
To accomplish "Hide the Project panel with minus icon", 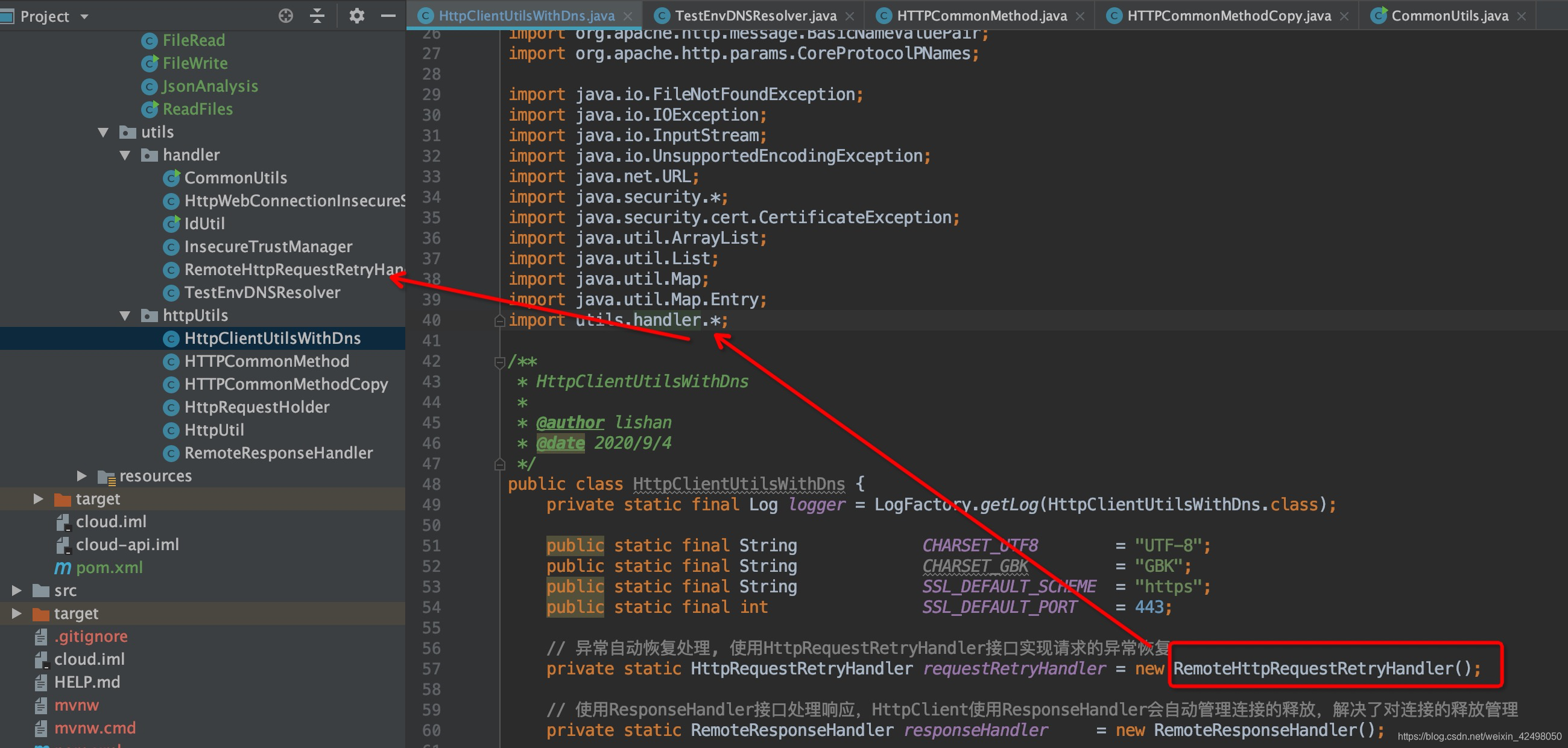I will pos(388,16).
